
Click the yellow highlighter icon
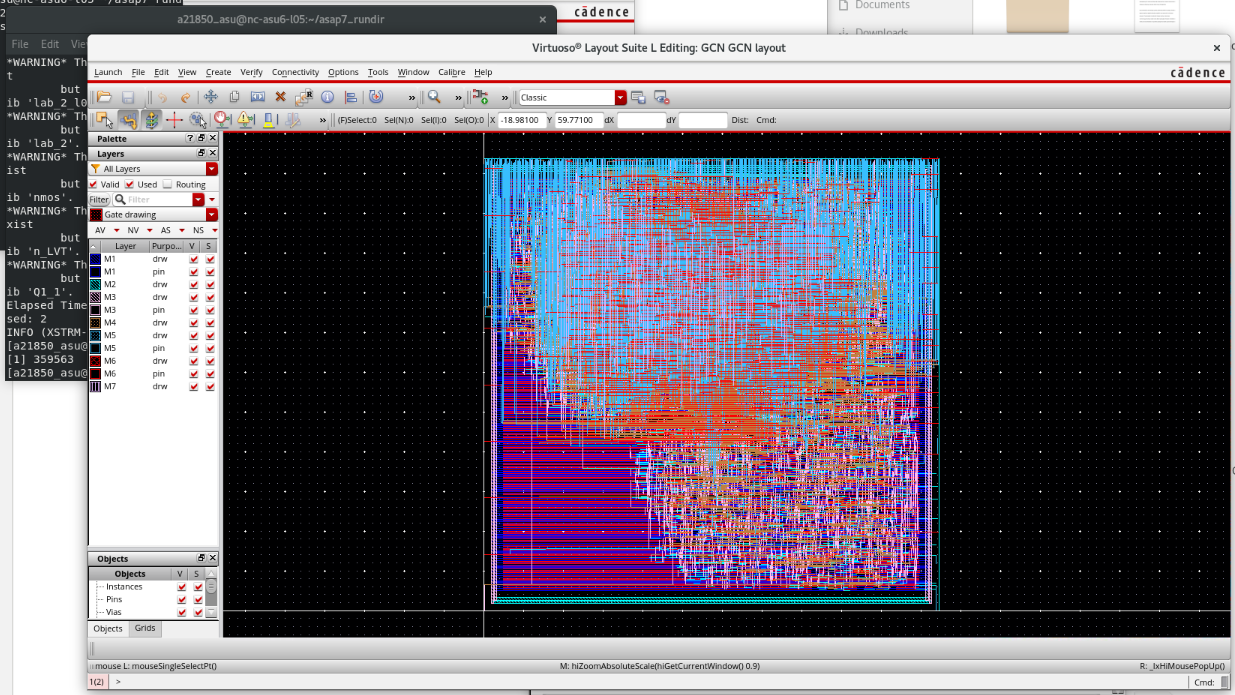click(269, 120)
